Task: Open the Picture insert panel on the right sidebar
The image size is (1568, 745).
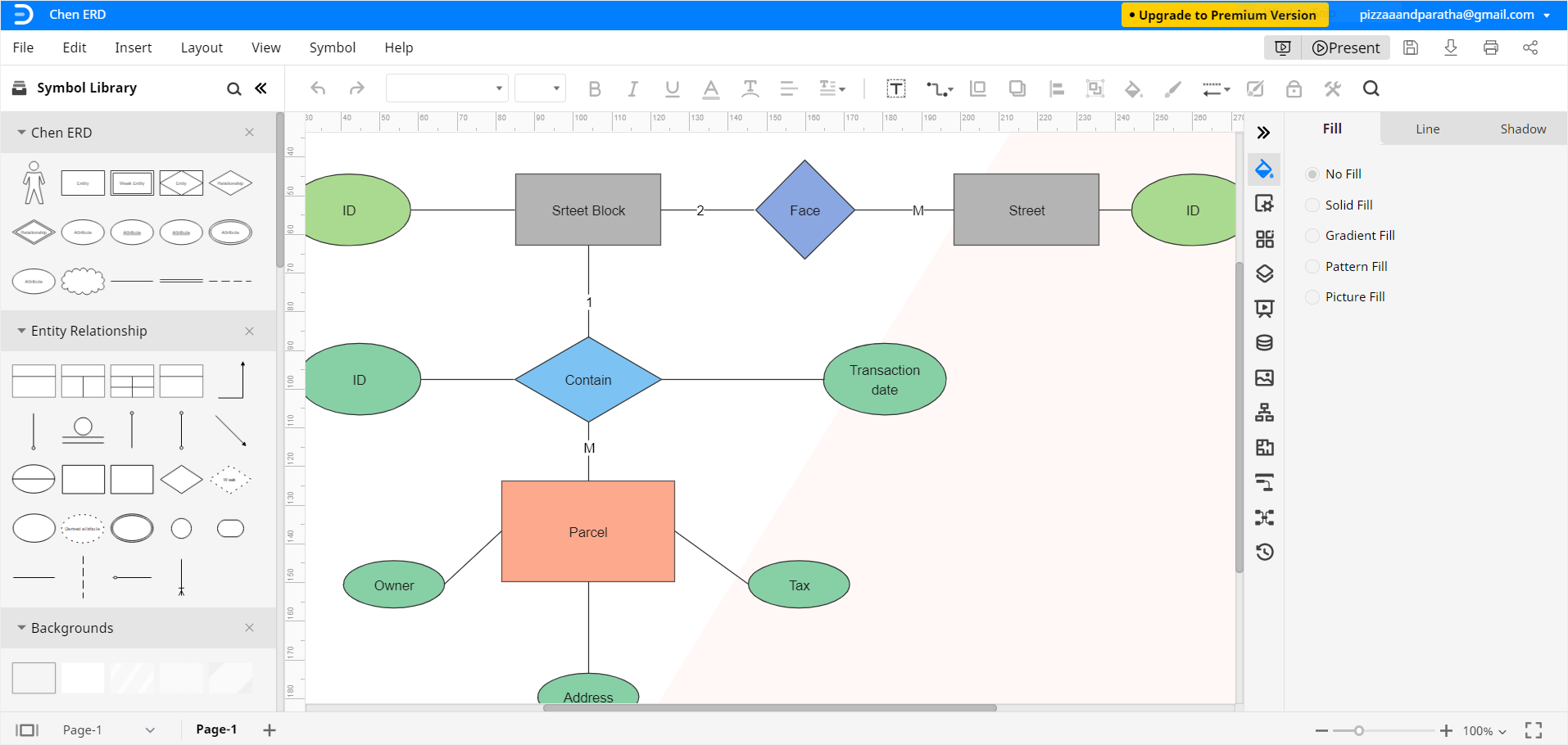Action: pos(1264,378)
